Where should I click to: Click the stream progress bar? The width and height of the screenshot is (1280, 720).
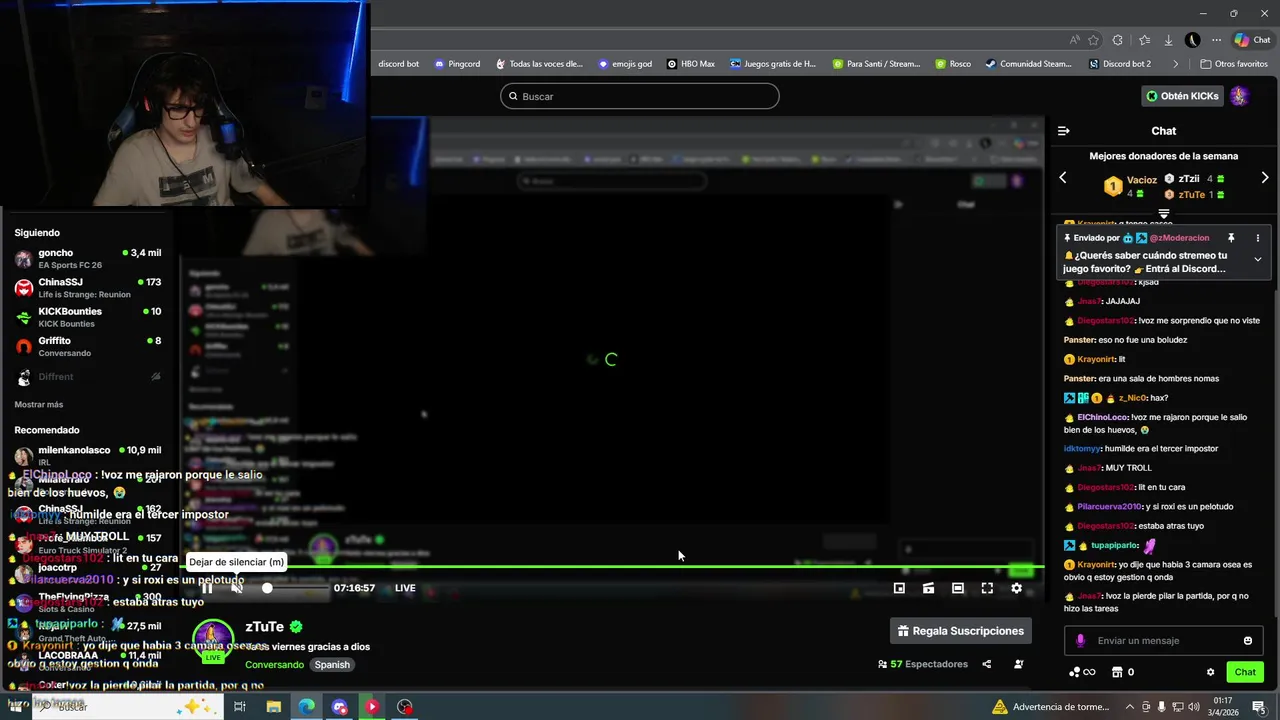click(x=612, y=568)
